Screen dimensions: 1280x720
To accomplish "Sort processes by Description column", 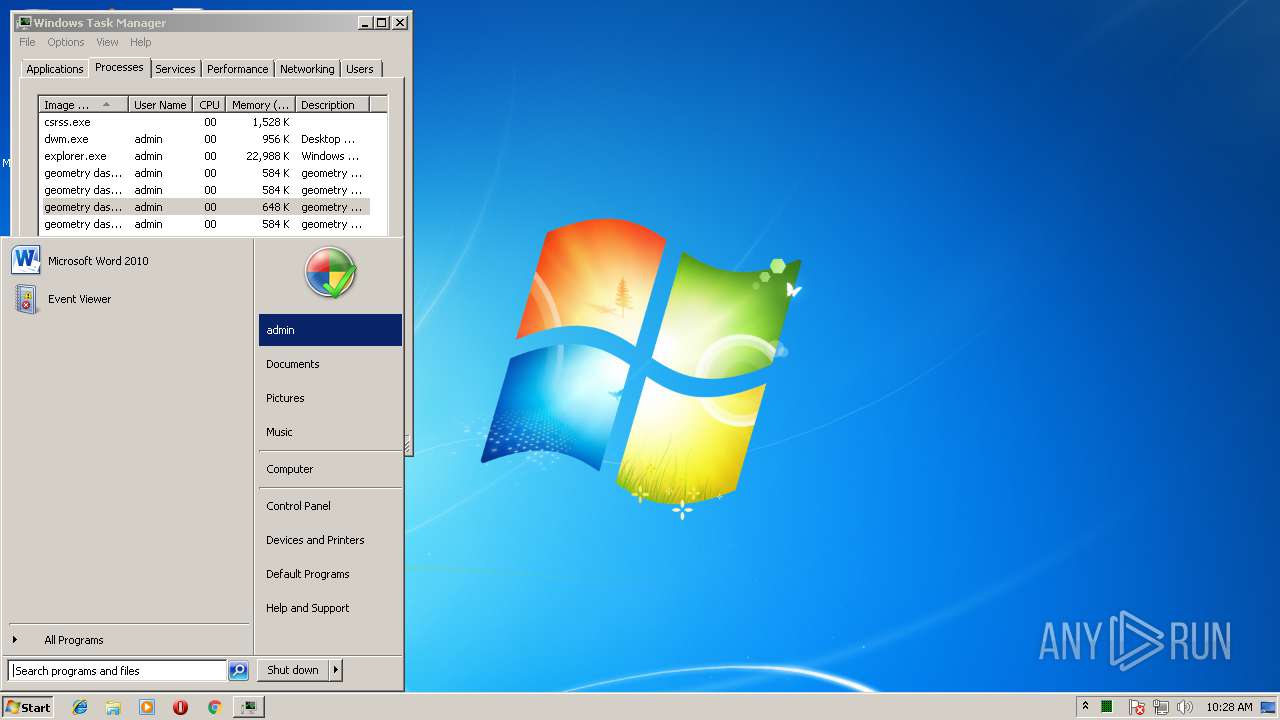I will tap(333, 105).
